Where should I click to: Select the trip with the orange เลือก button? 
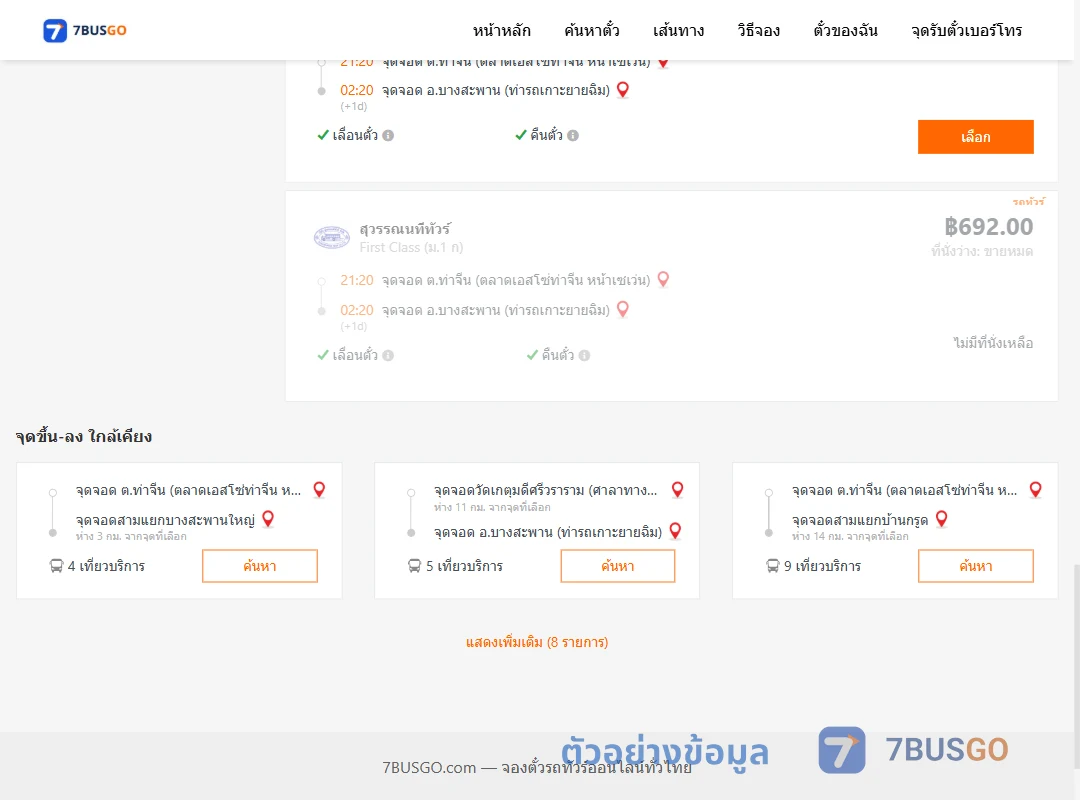975,137
